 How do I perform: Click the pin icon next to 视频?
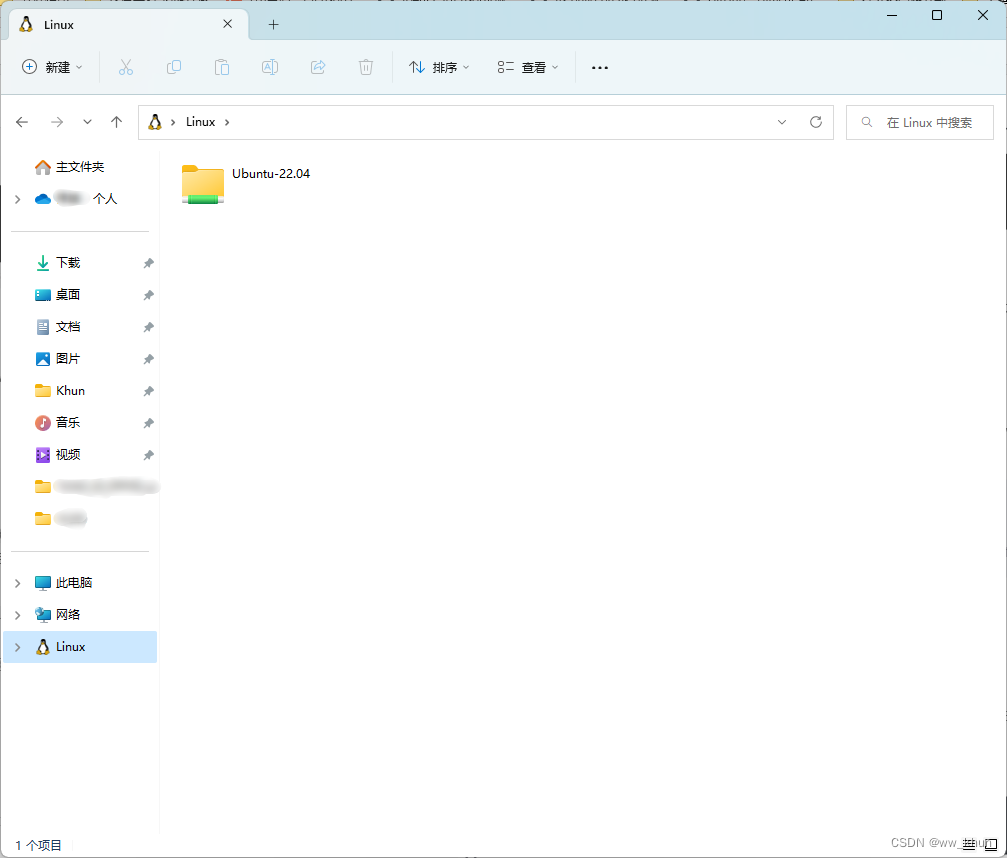click(148, 455)
